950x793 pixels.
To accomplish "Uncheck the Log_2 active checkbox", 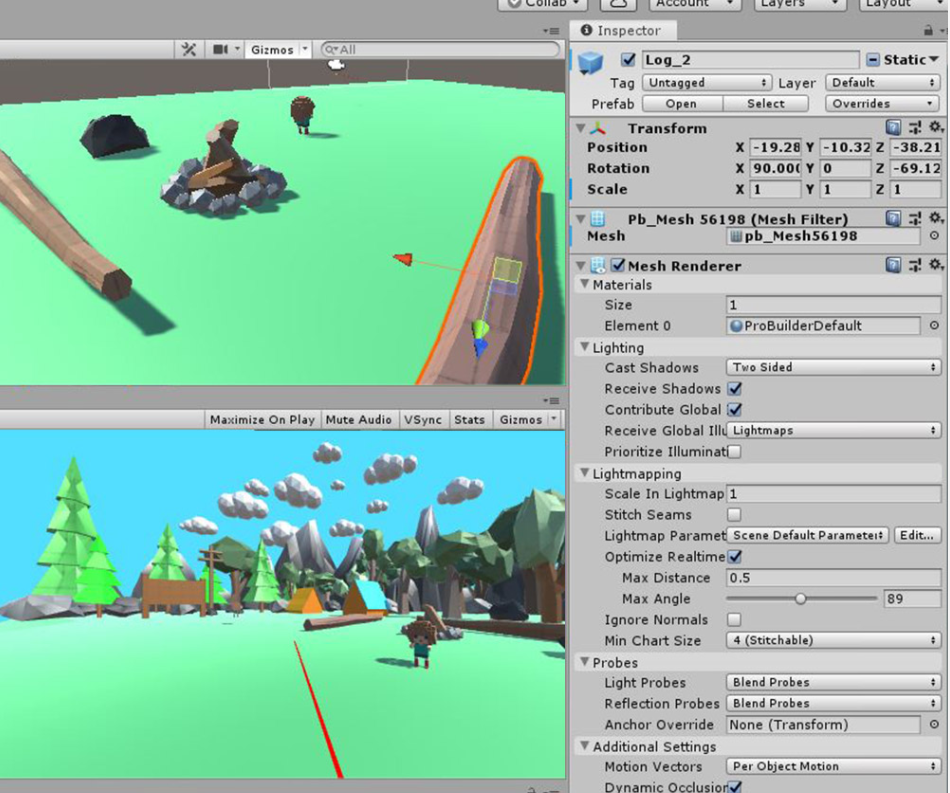I will (628, 60).
